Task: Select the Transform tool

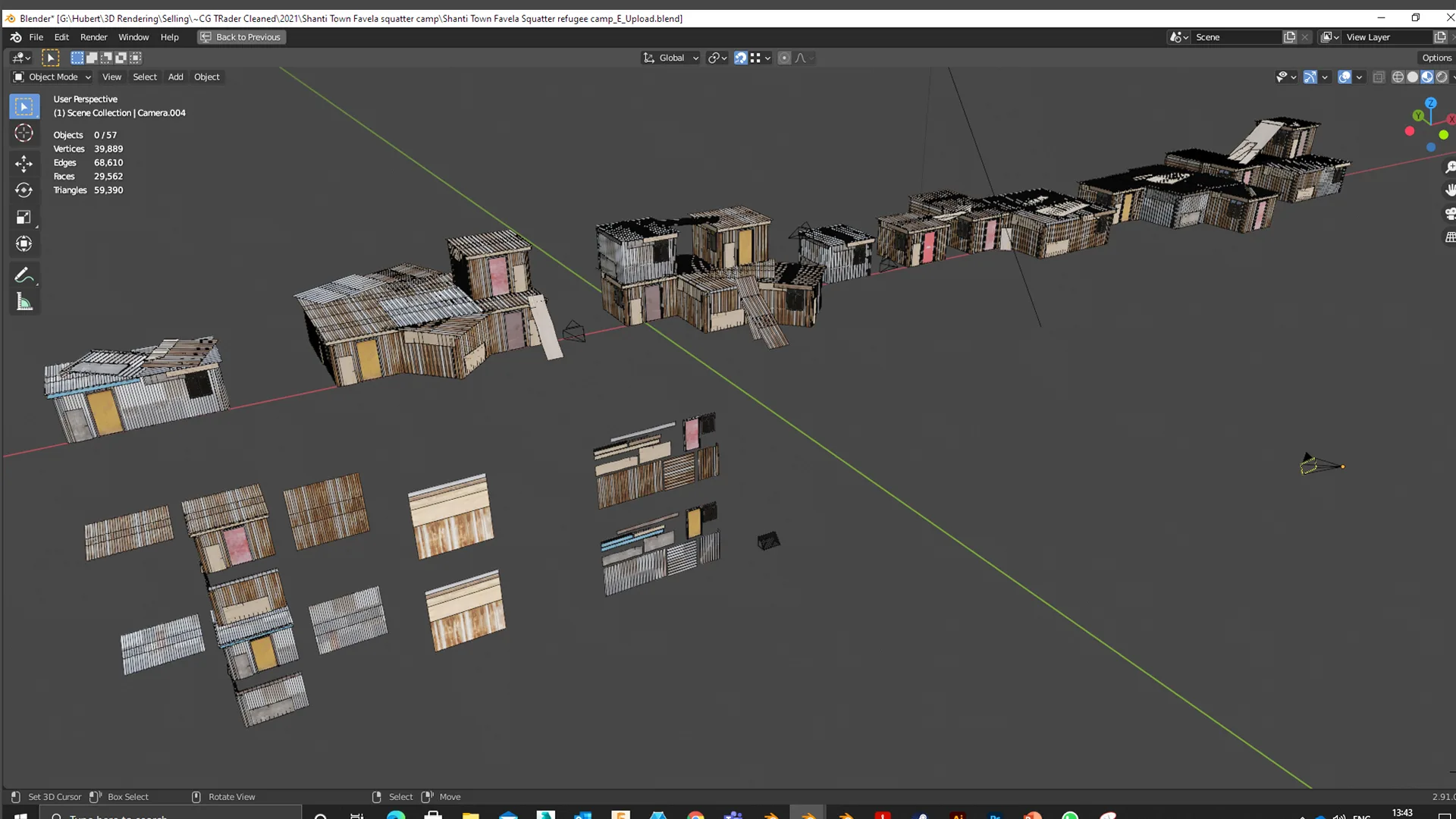Action: 24,244
